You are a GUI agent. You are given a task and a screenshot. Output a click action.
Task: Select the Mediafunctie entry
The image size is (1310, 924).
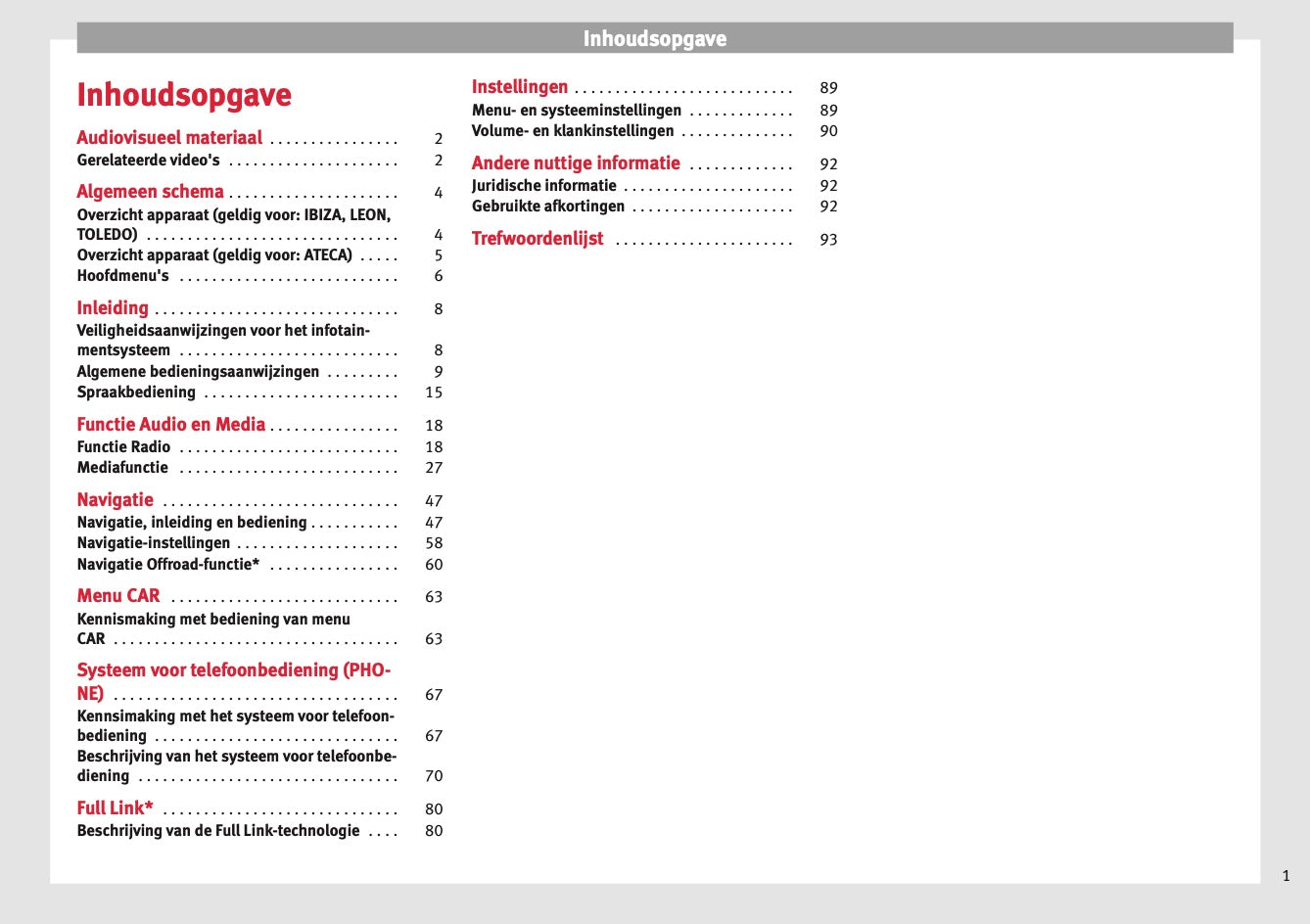point(122,468)
